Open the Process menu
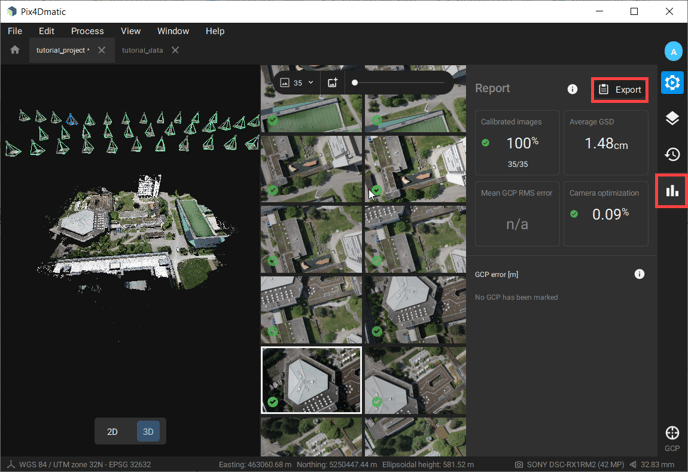This screenshot has width=688, height=472. 87,31
